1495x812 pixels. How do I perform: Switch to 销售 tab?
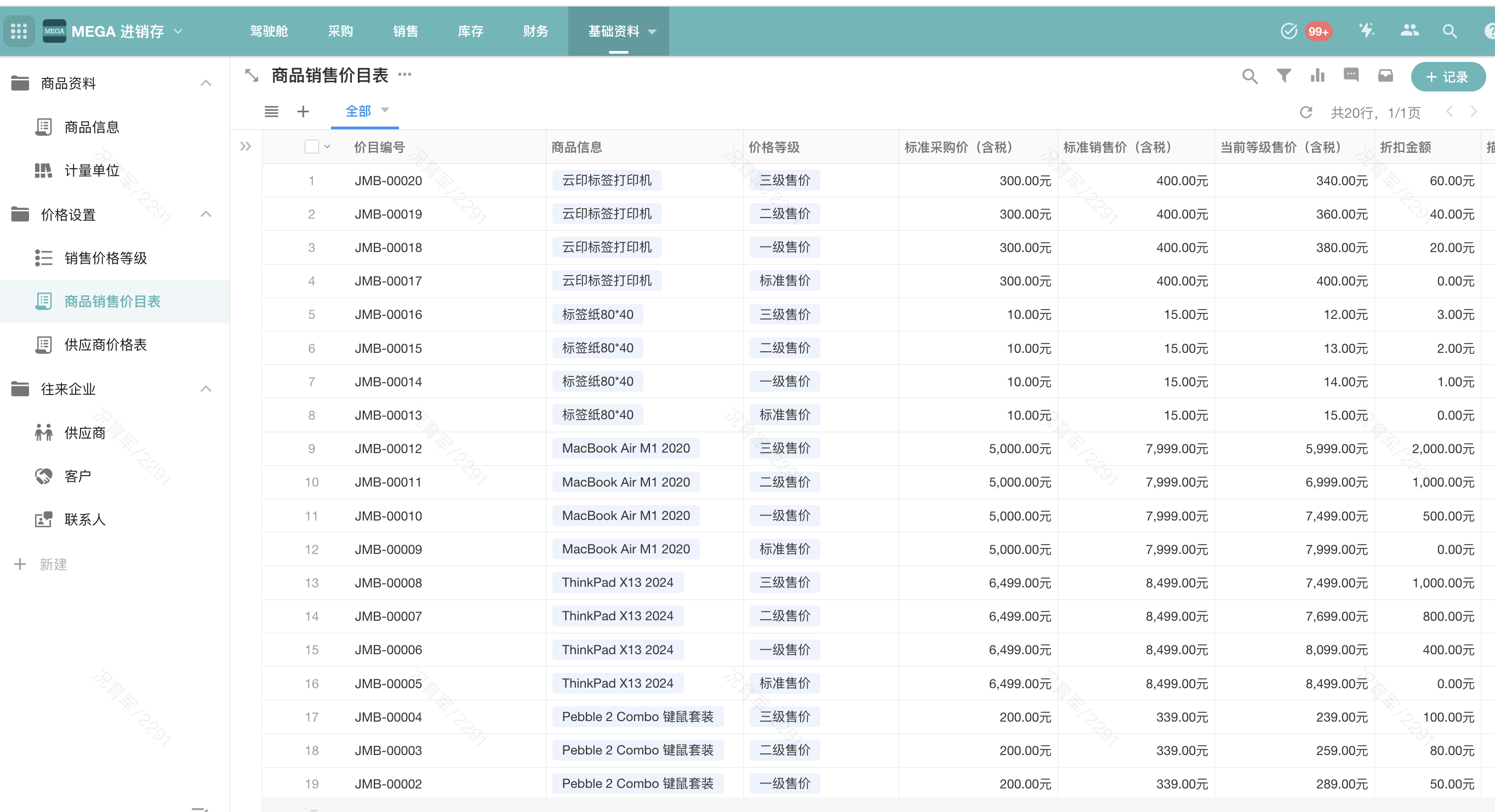point(405,31)
